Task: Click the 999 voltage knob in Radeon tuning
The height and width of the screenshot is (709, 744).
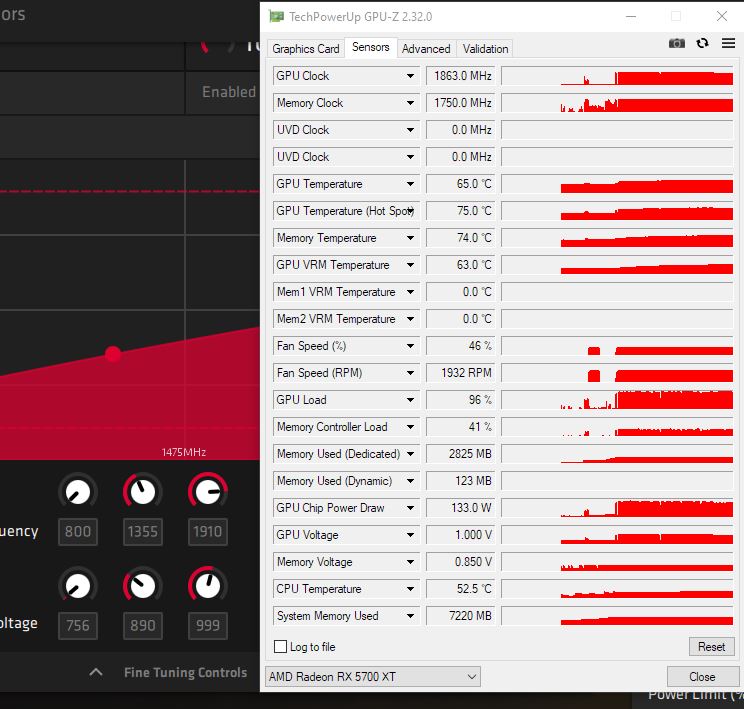Action: pyautogui.click(x=208, y=586)
